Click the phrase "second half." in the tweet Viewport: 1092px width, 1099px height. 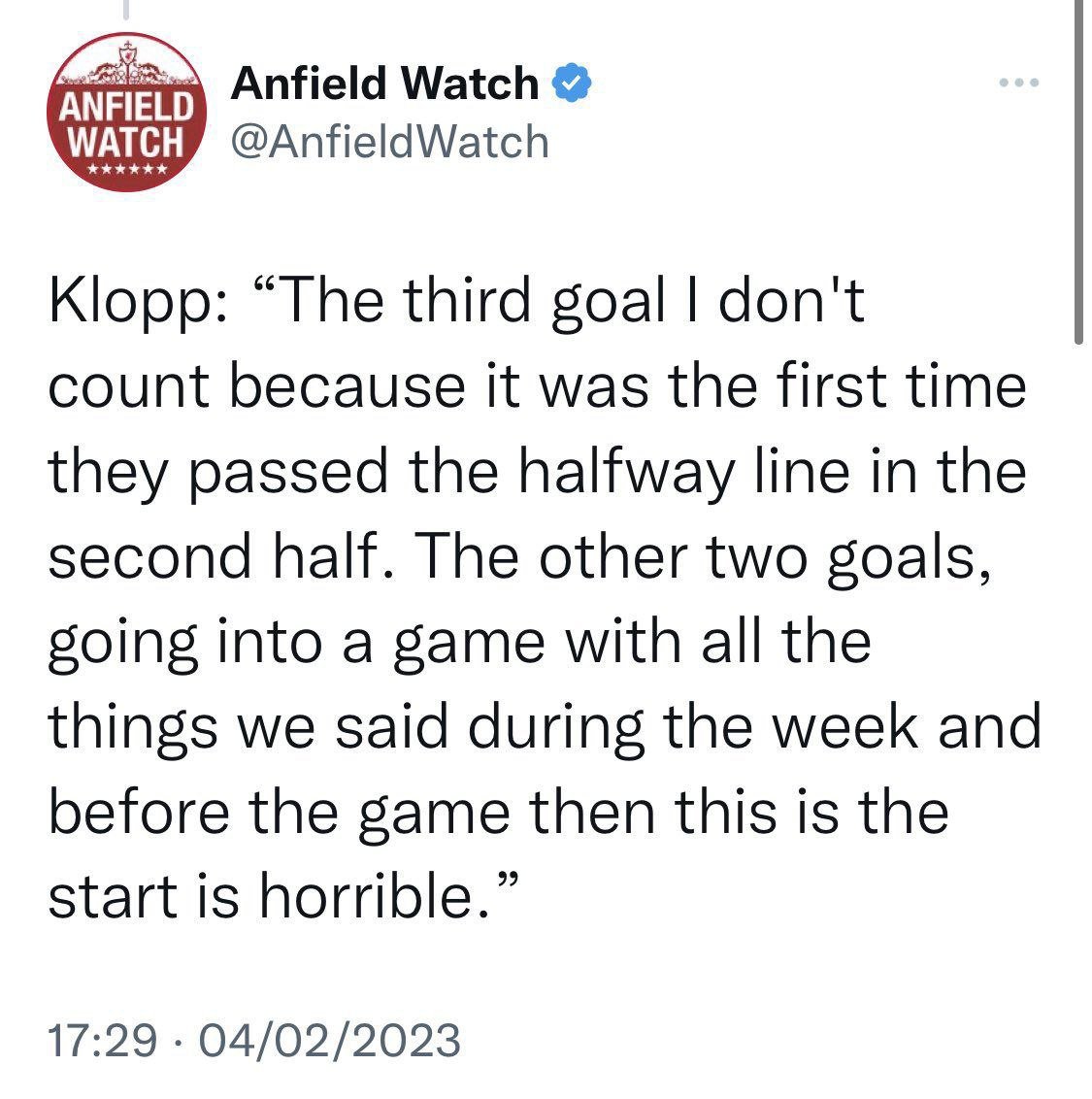point(220,557)
